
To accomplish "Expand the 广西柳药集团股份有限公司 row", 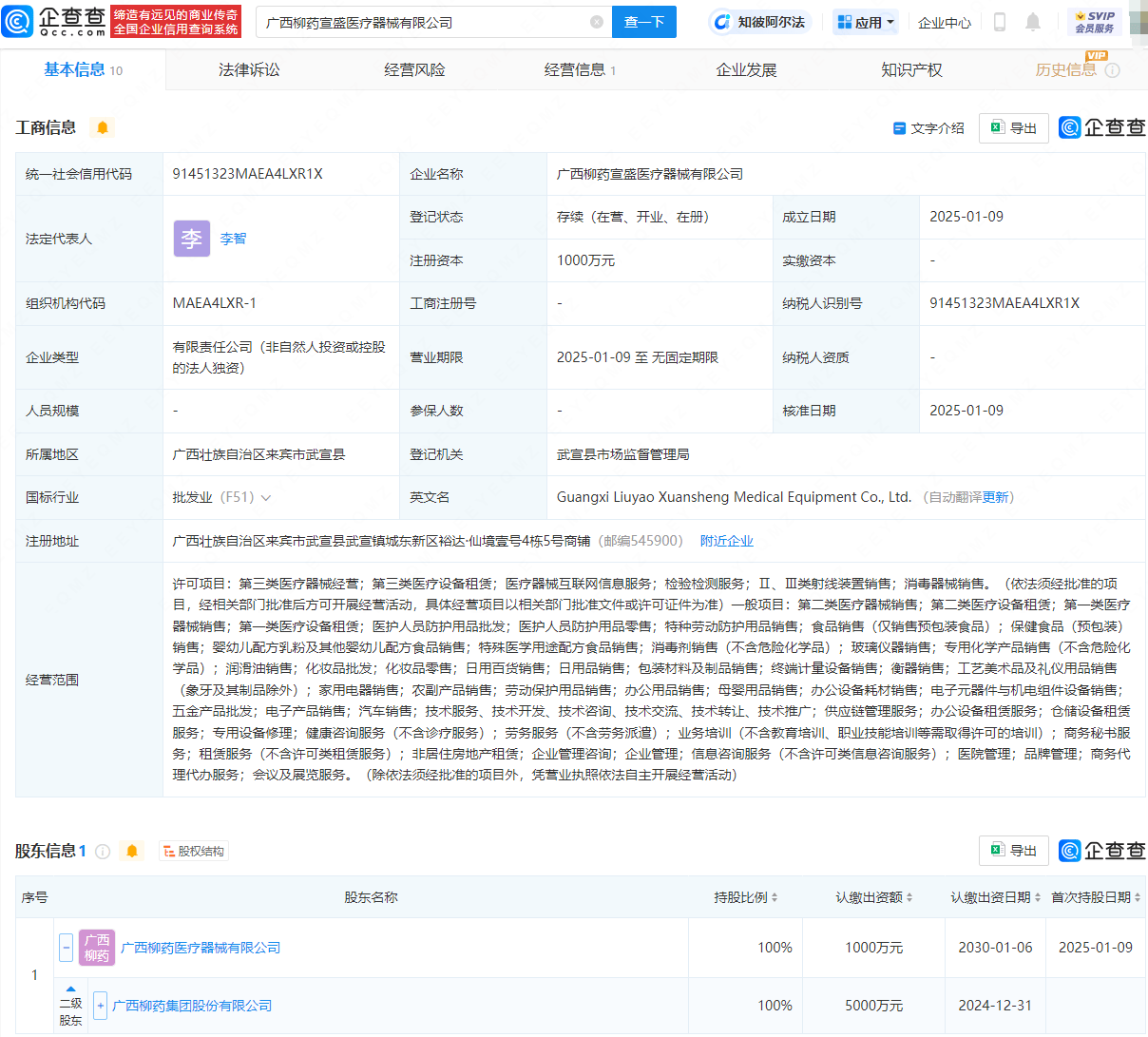I will (x=101, y=1006).
